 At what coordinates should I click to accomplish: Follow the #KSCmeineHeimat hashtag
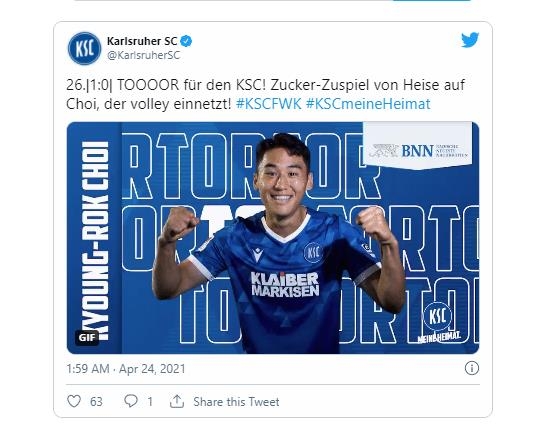pos(368,104)
